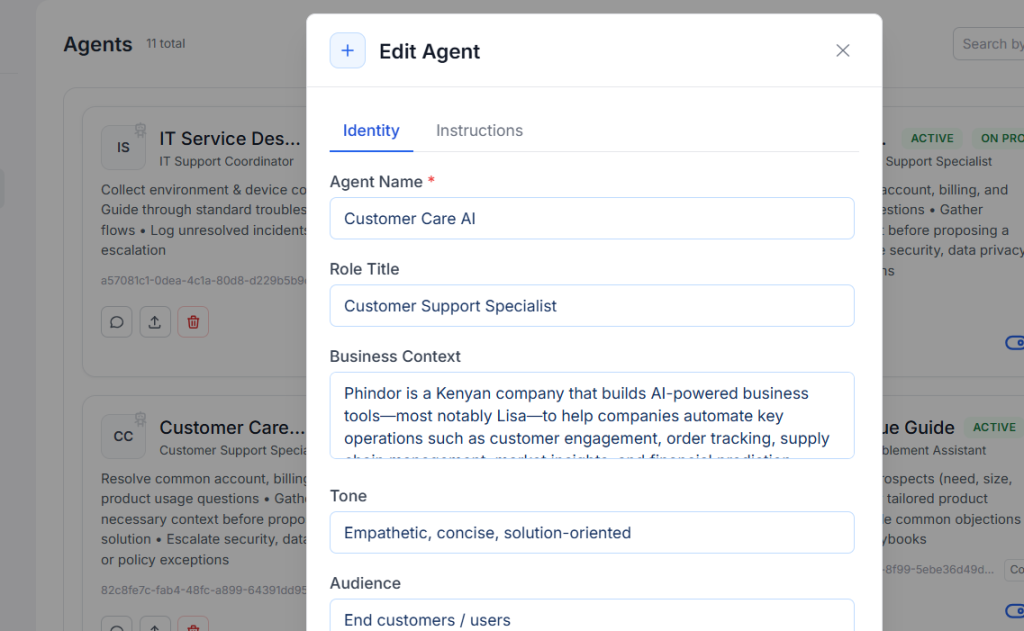The height and width of the screenshot is (631, 1024).
Task: Click robot badge icon on Customer Care card
Action: [x=141, y=418]
